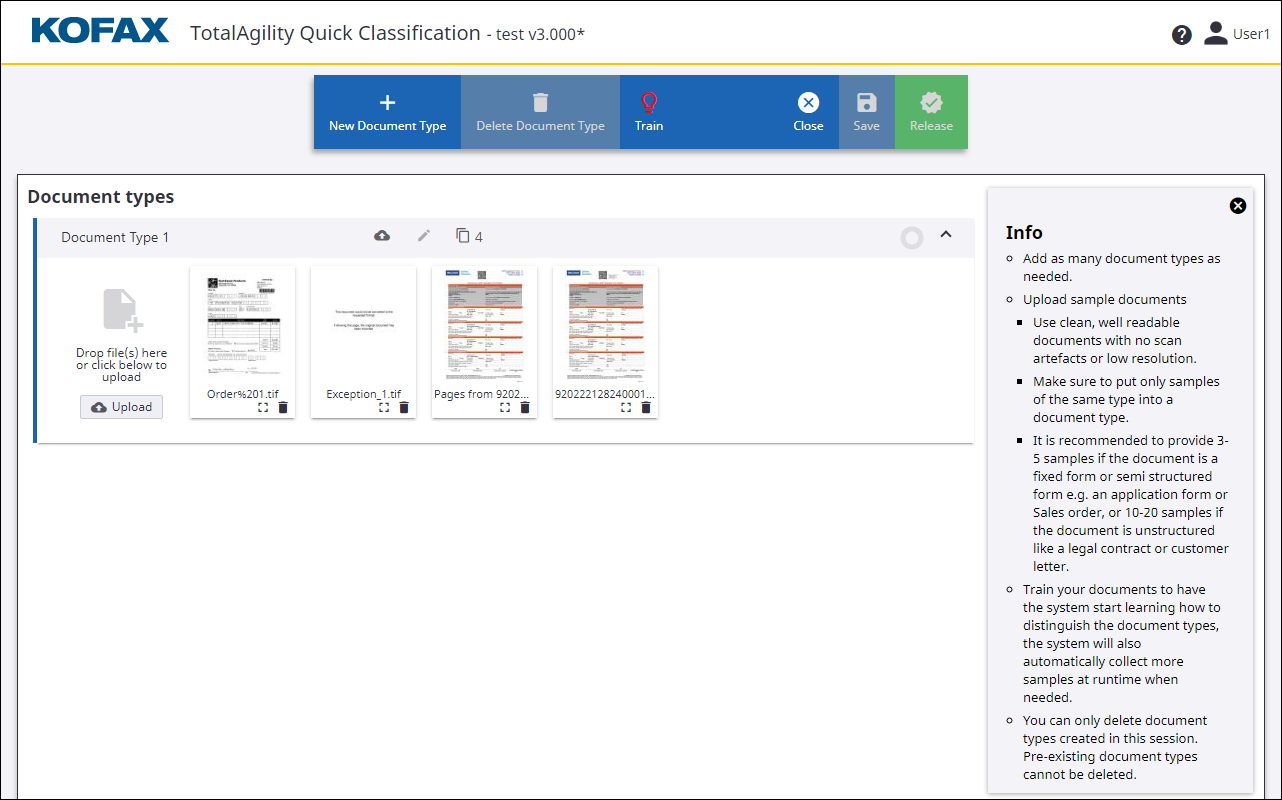Save changes with the Save toolbar item

tap(866, 110)
